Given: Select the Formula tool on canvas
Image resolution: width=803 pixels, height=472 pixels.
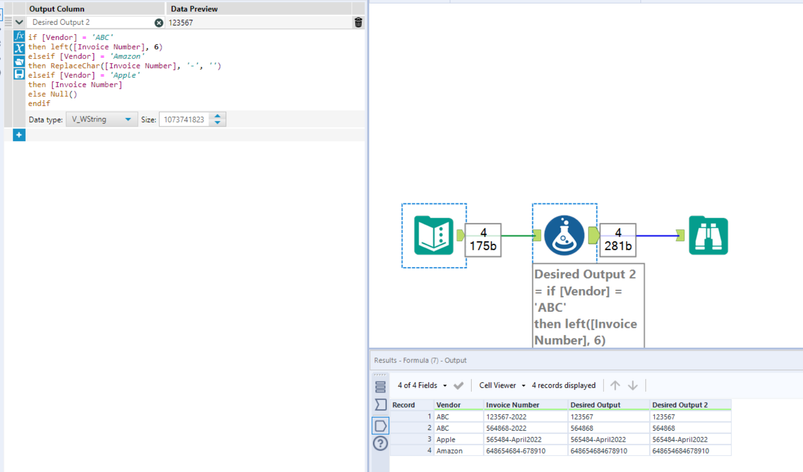Looking at the screenshot, I should point(564,235).
